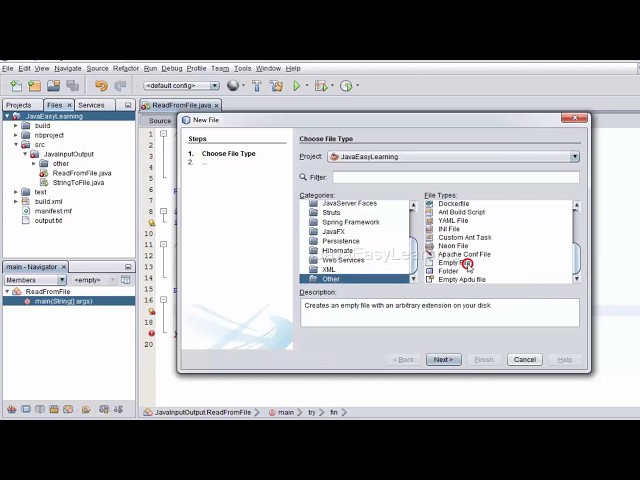
Task: Click the Open Project toolbar icon
Action: pos(53,86)
